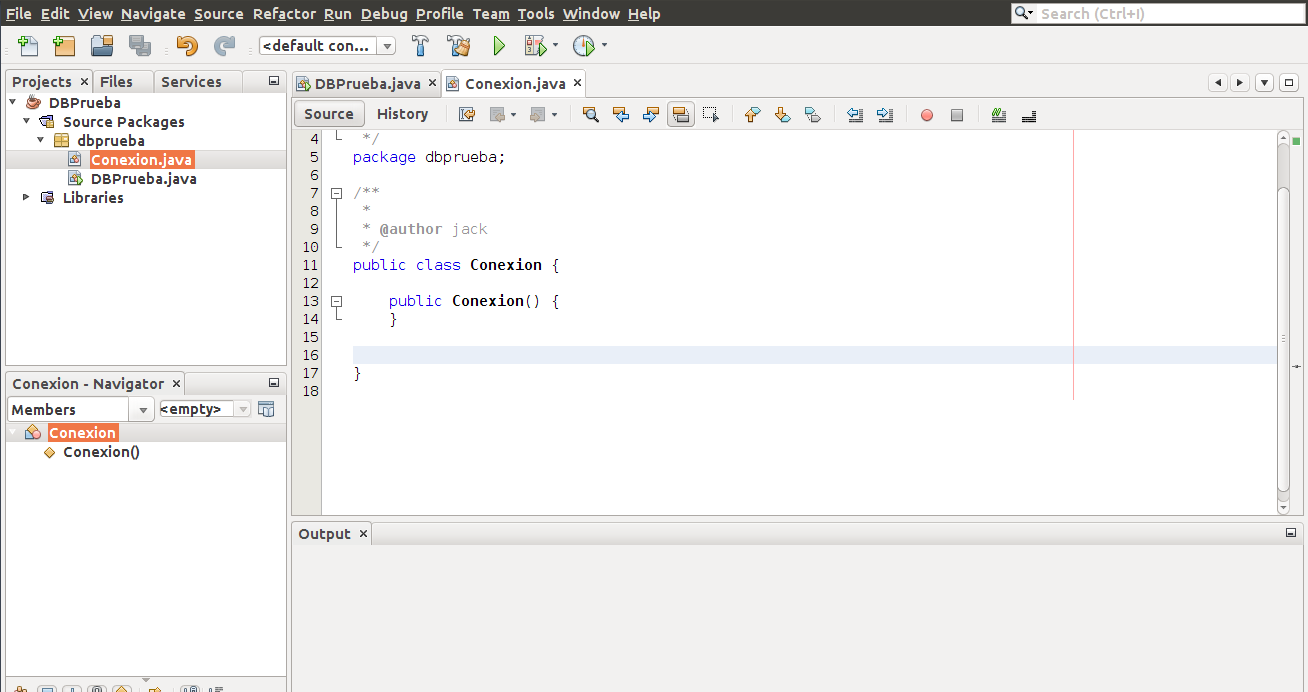Undo the last edit
Image resolution: width=1308 pixels, height=692 pixels.
click(186, 45)
